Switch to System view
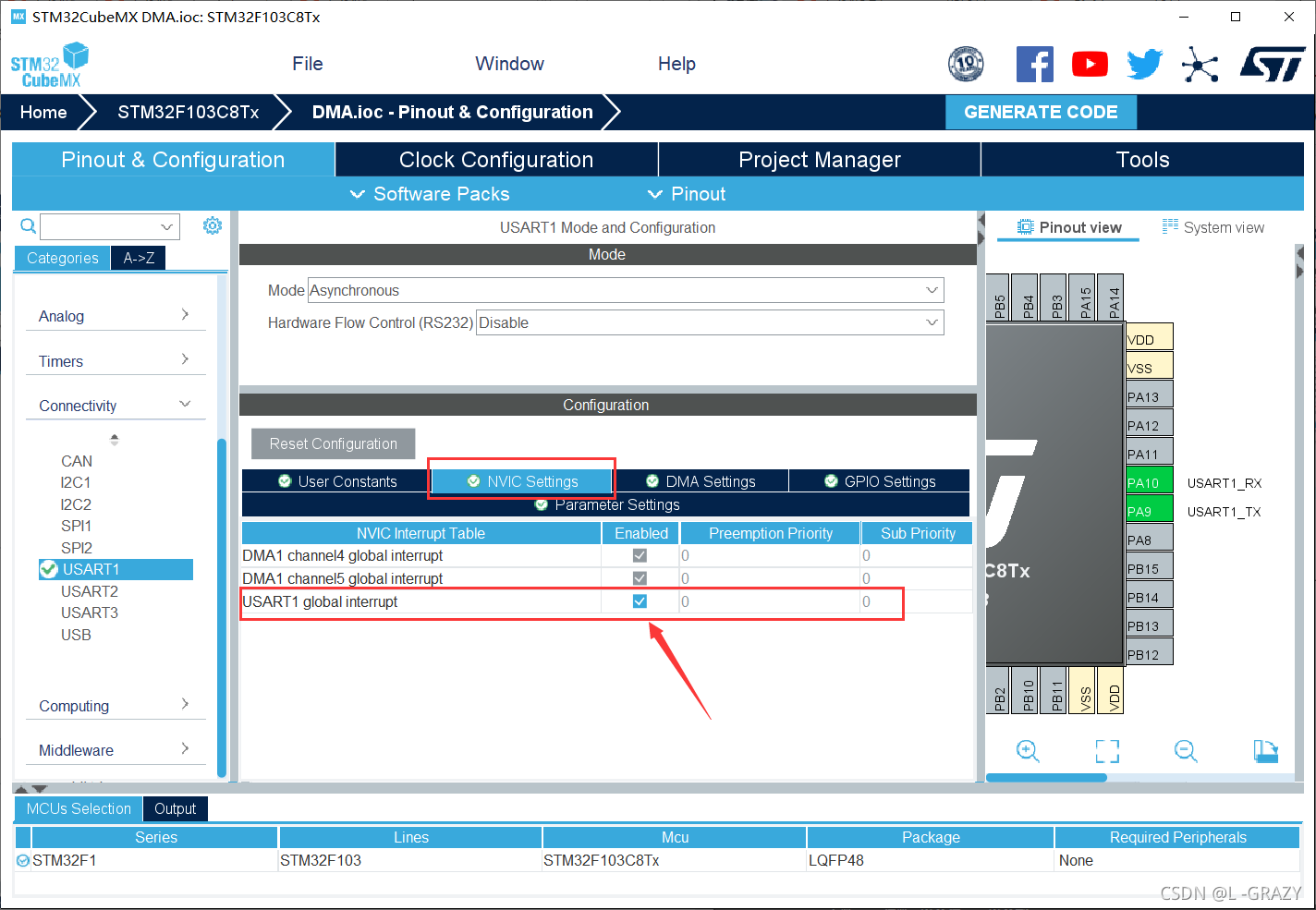The image size is (1316, 910). pyautogui.click(x=1212, y=227)
